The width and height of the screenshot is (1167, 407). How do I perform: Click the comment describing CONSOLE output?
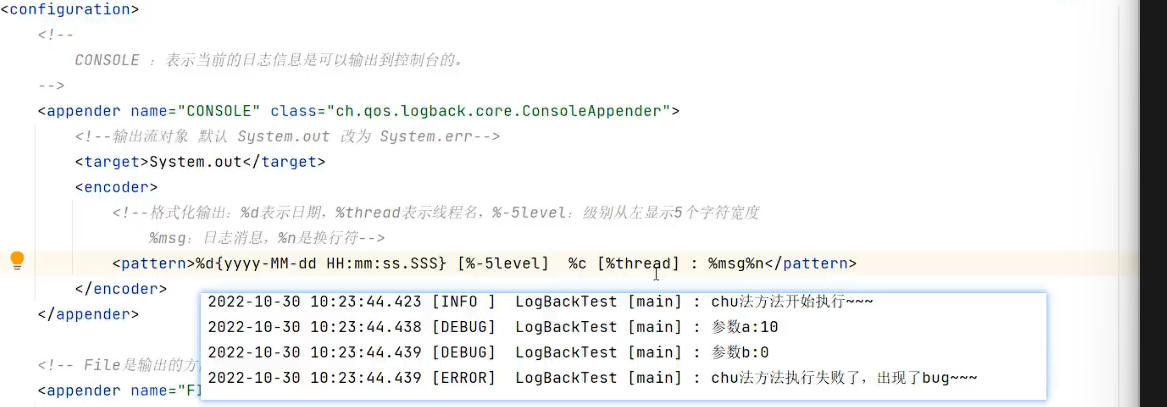coord(270,60)
